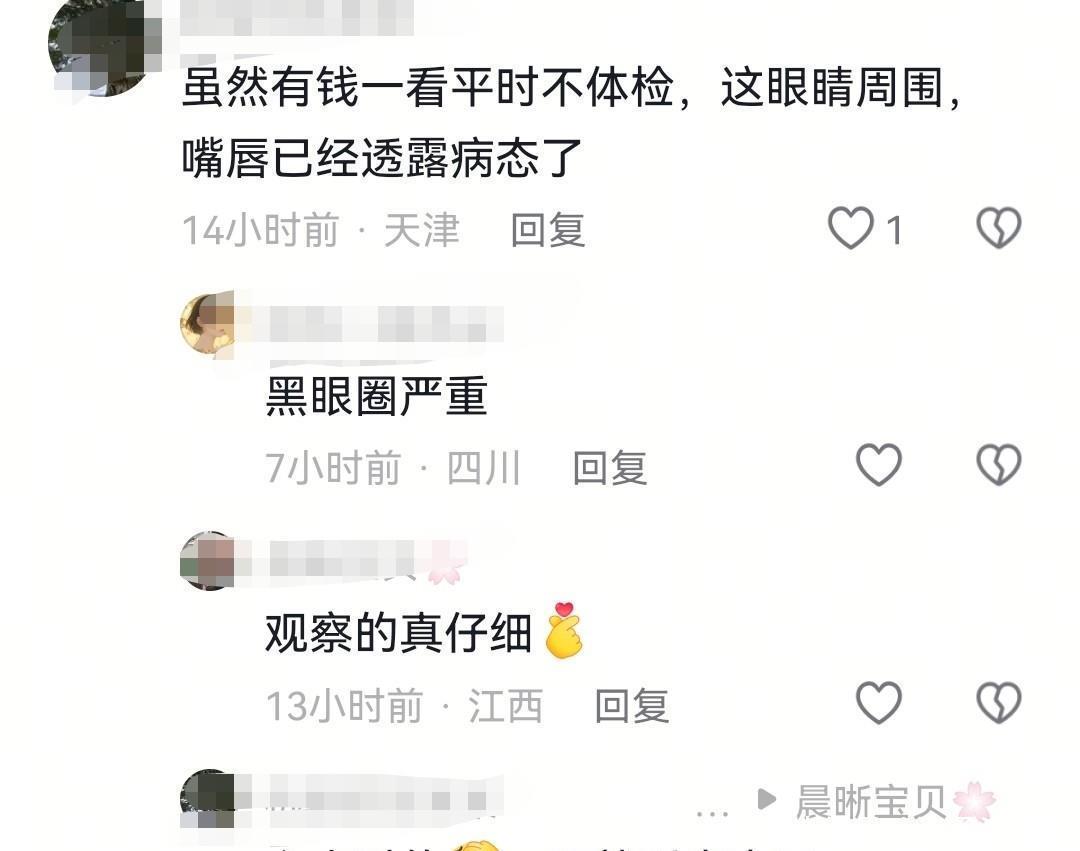Open the 晨晰宝贝 reply-target username
Screen dimensions: 1080x851
[x=871, y=802]
